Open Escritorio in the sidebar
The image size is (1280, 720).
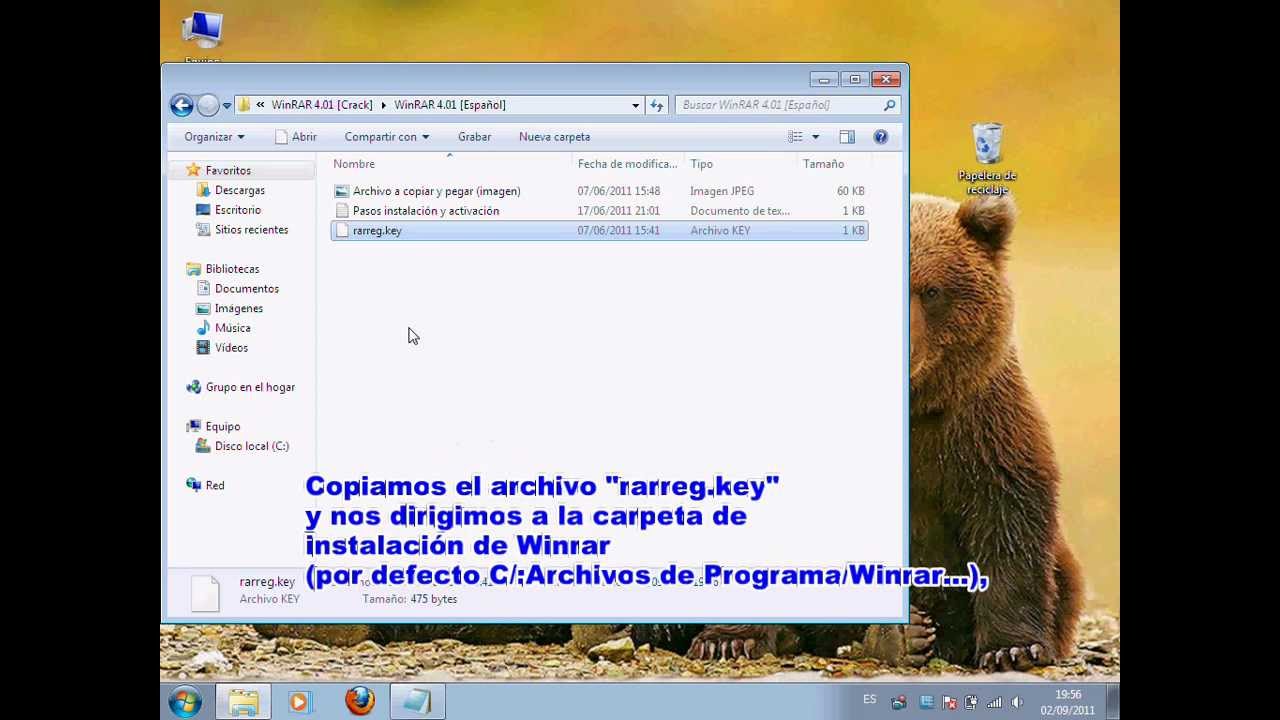pos(238,210)
